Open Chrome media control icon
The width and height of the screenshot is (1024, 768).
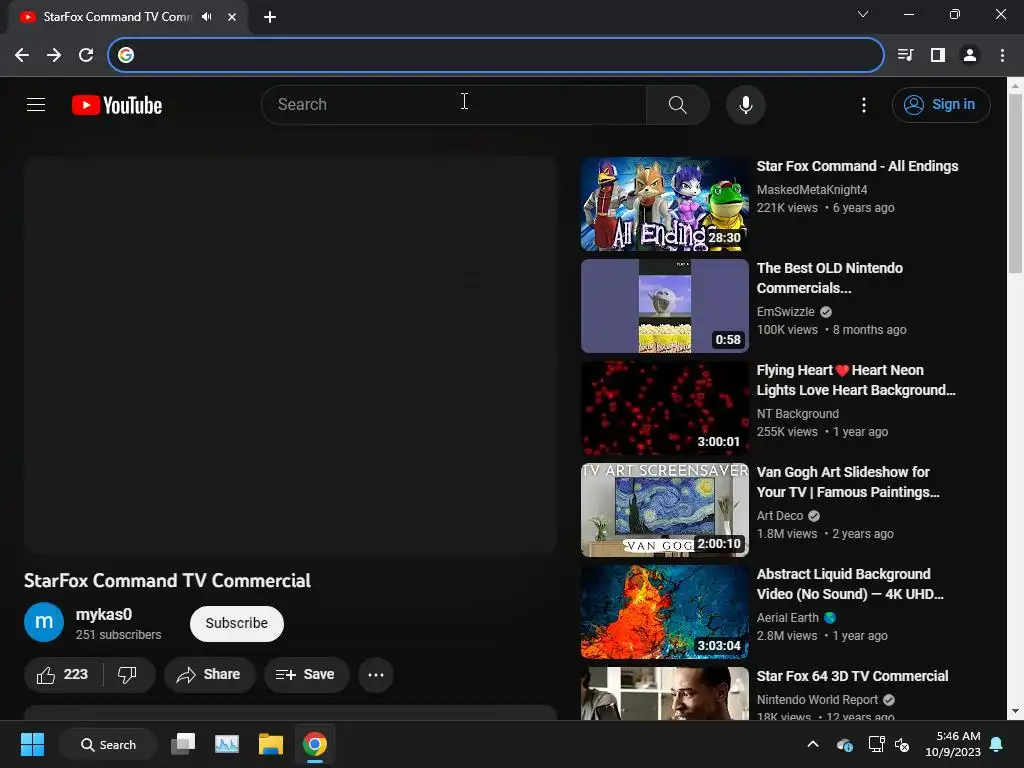[905, 55]
